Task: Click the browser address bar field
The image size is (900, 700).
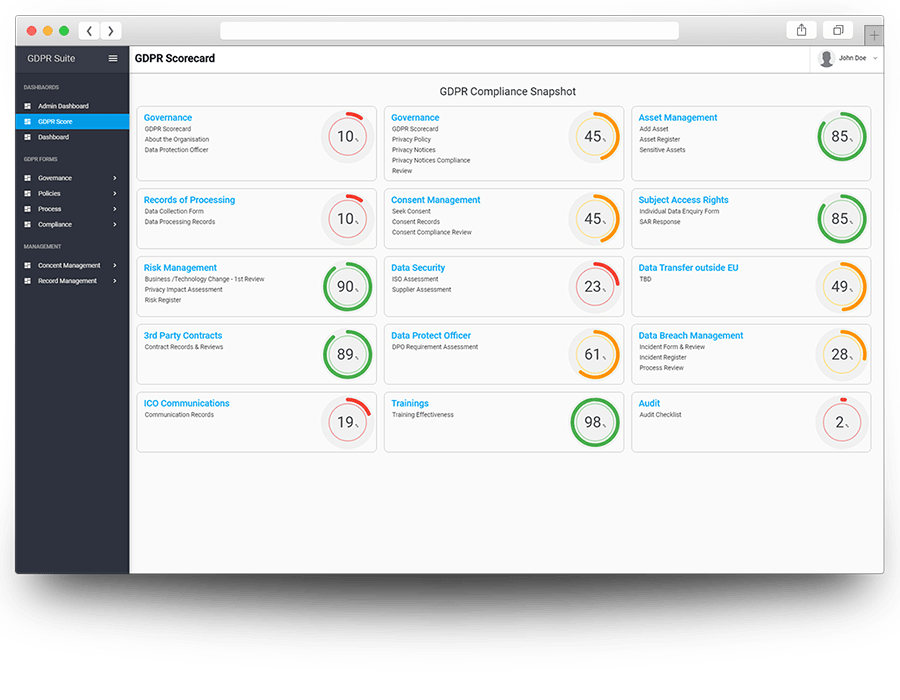Action: [449, 31]
